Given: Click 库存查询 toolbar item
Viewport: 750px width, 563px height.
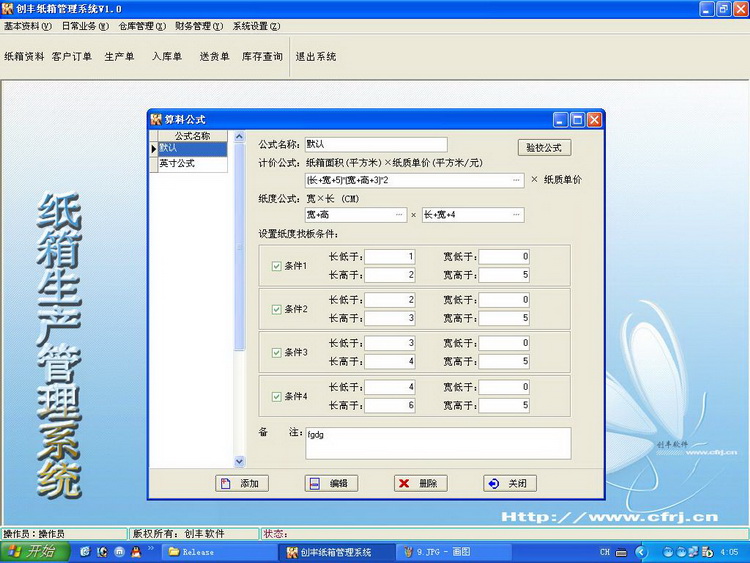Looking at the screenshot, I should pos(262,57).
